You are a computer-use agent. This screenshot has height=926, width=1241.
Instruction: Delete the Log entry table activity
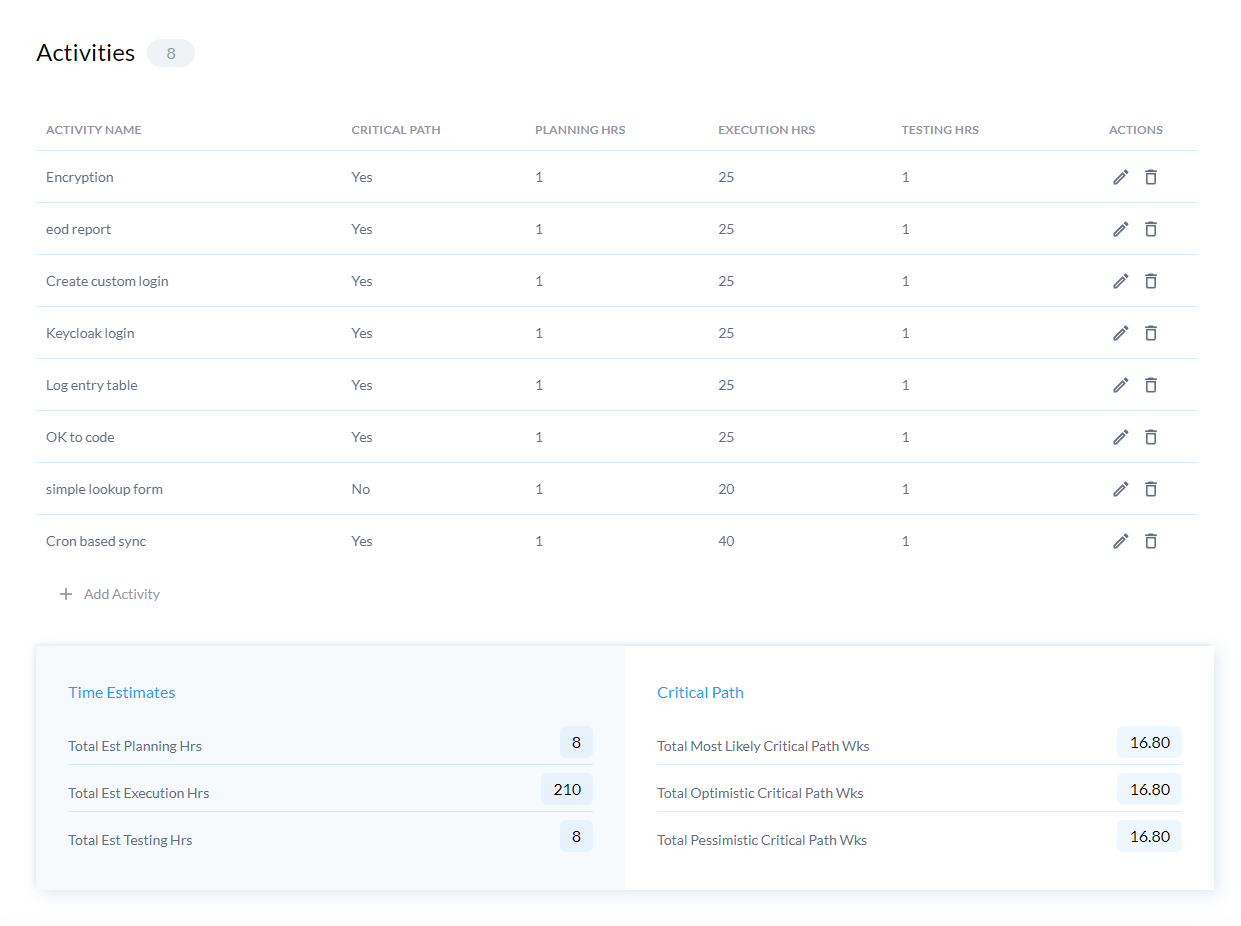click(x=1151, y=385)
